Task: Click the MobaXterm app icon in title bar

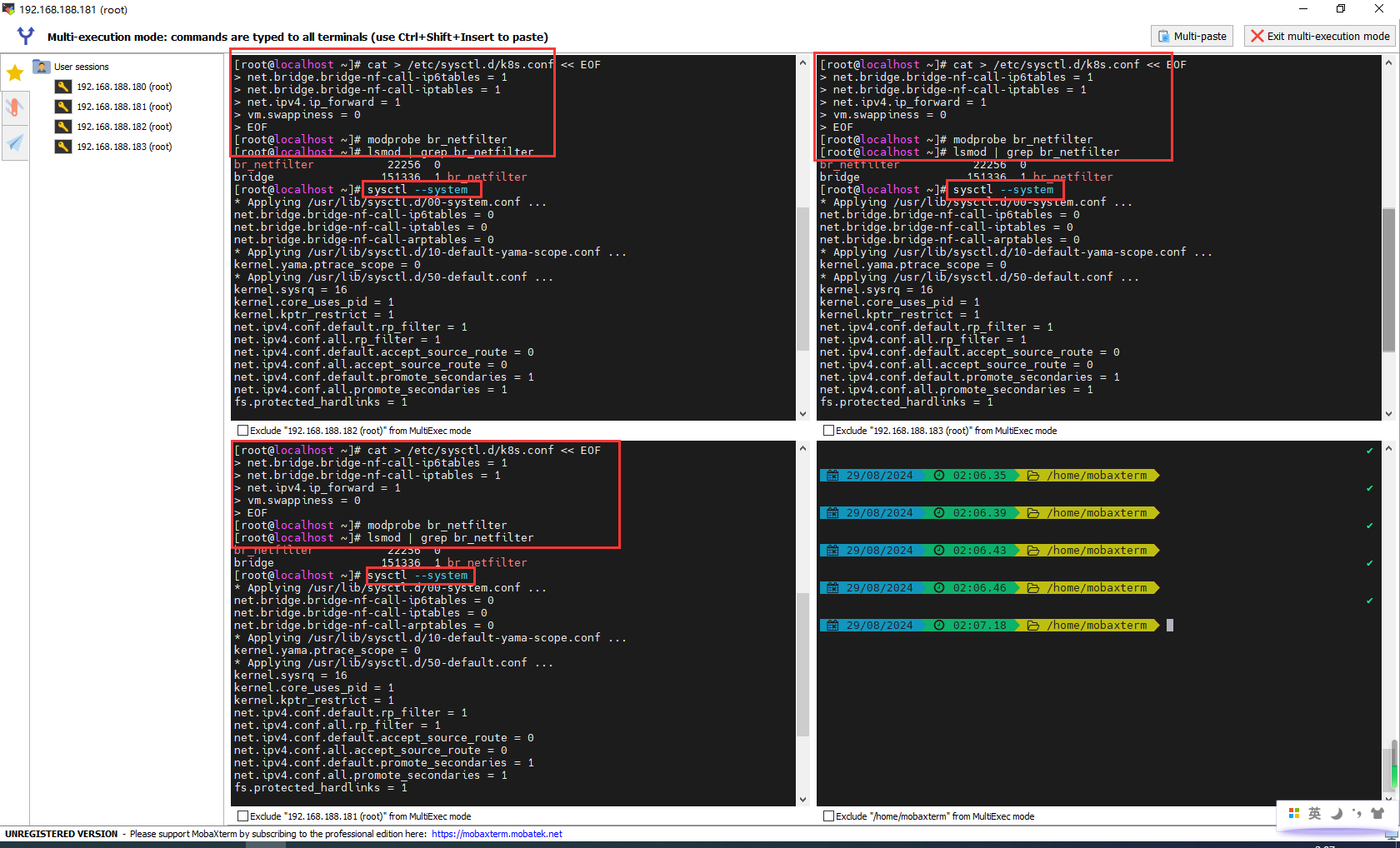Action: coord(8,9)
